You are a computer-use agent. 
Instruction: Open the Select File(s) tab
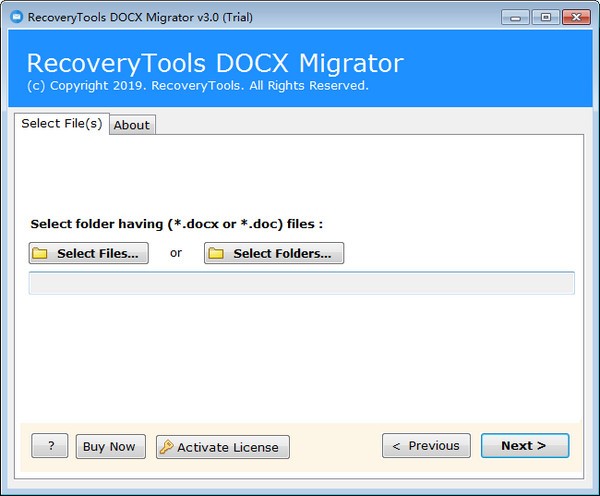tap(61, 124)
